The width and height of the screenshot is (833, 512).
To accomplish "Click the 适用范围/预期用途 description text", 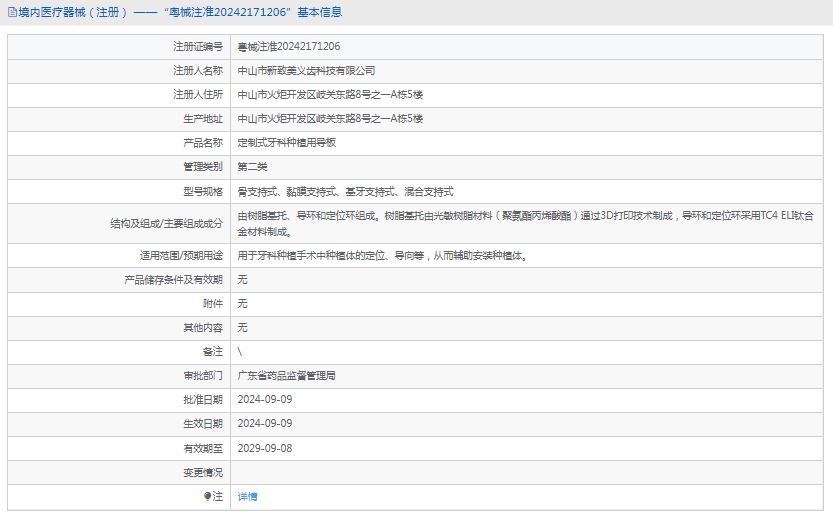I will coord(381,255).
